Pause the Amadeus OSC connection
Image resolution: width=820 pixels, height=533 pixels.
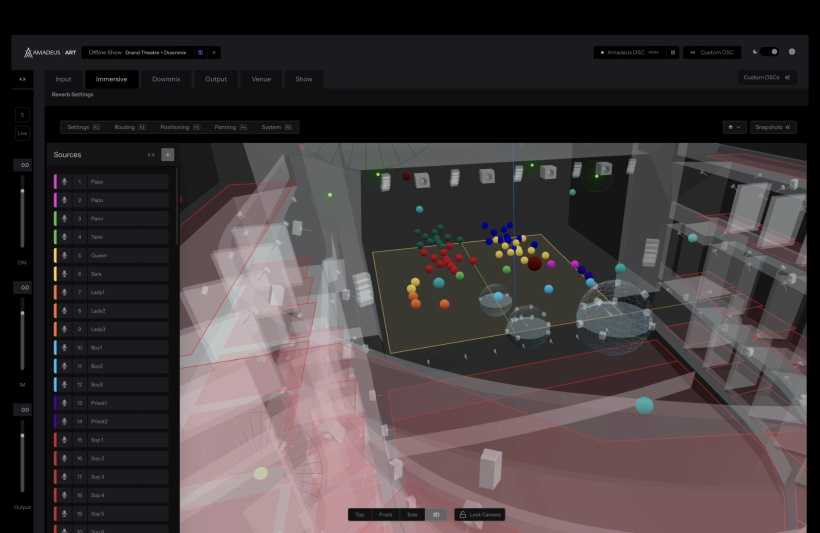(673, 52)
